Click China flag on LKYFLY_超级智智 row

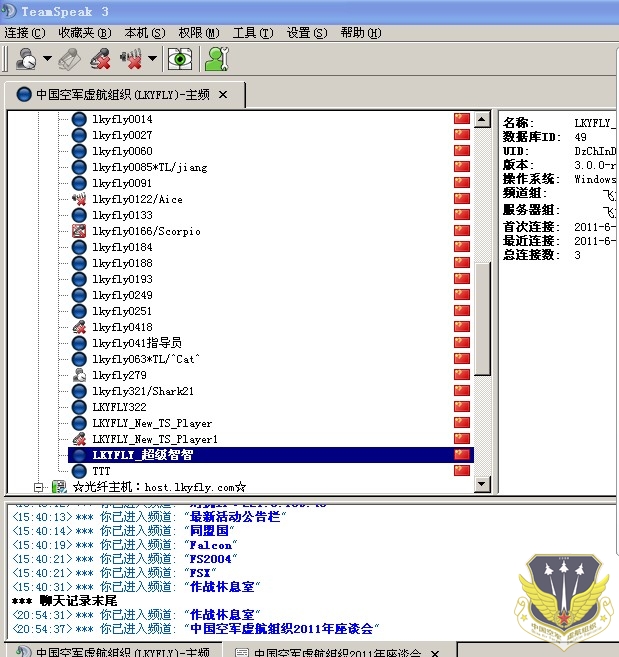(x=462, y=455)
